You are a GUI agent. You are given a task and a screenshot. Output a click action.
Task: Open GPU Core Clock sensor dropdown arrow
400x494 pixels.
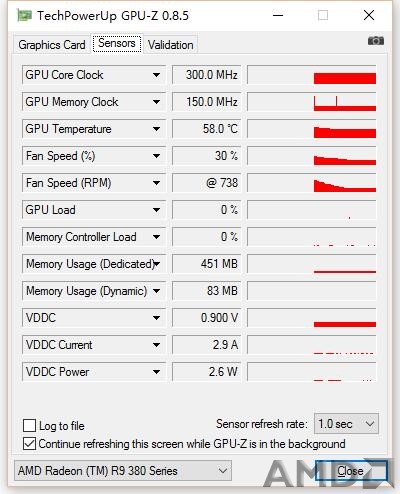(x=156, y=75)
